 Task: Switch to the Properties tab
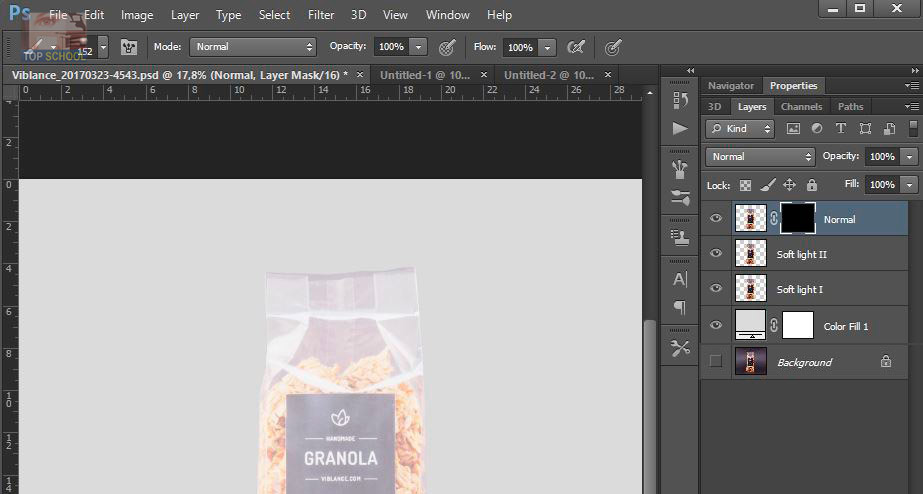click(793, 86)
